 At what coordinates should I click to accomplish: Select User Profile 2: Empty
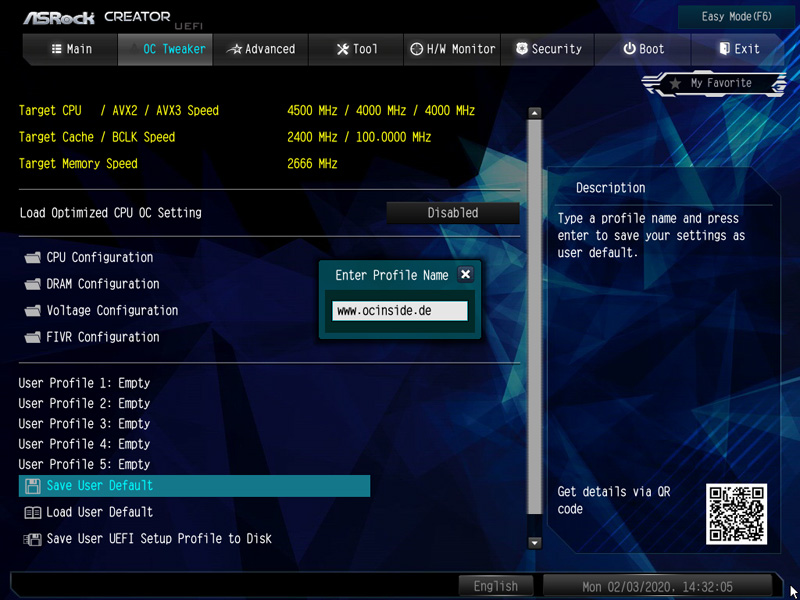tap(84, 404)
